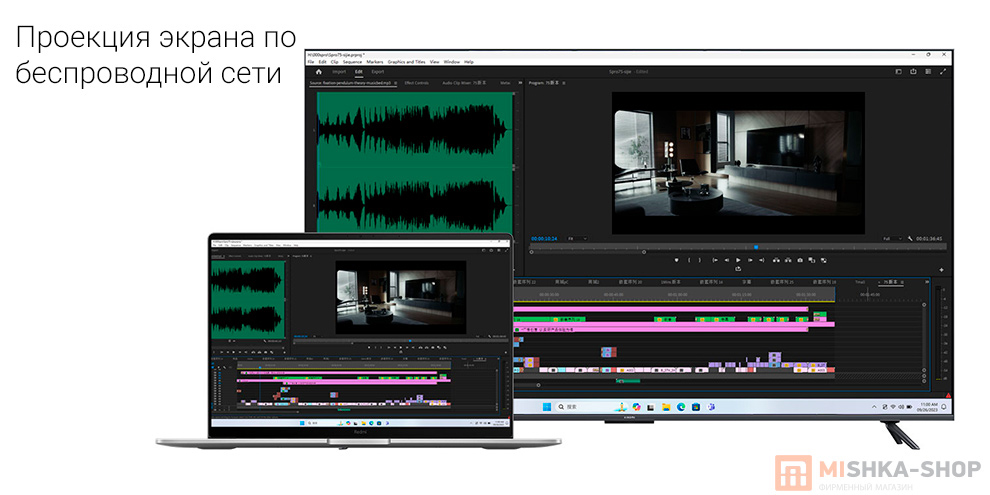Image resolution: width=990 pixels, height=495 pixels.
Task: Click the Step Forward One Frame button
Action: click(x=750, y=260)
